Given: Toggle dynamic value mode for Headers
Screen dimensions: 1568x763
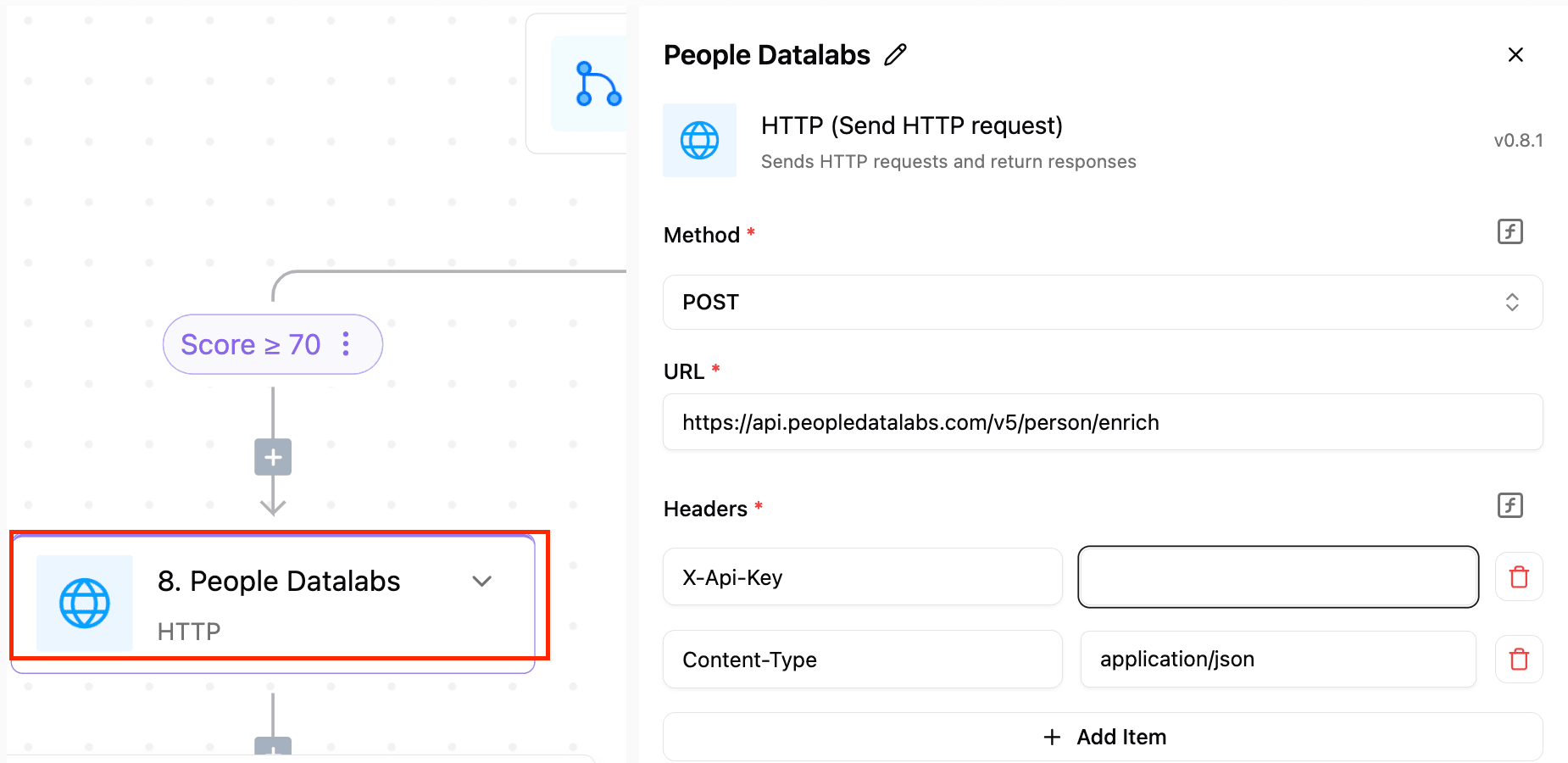Looking at the screenshot, I should (x=1510, y=505).
